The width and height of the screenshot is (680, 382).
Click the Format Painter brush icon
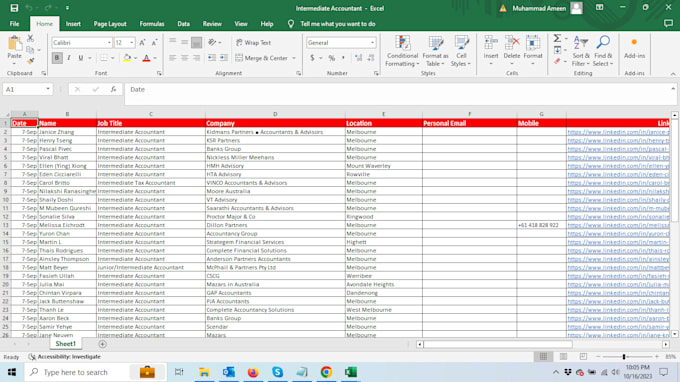[x=30, y=61]
